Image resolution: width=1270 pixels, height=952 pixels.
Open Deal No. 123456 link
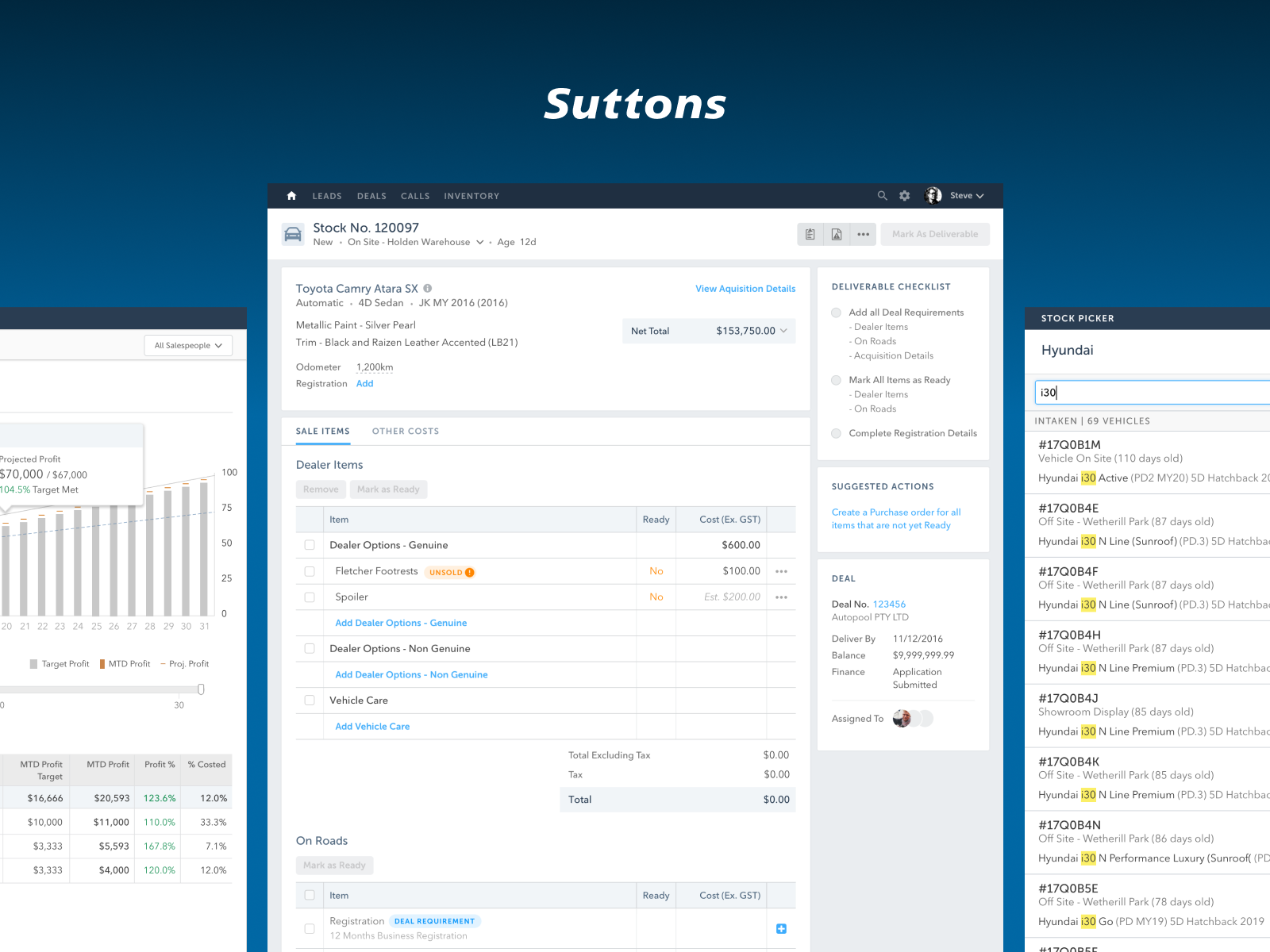[x=889, y=605]
